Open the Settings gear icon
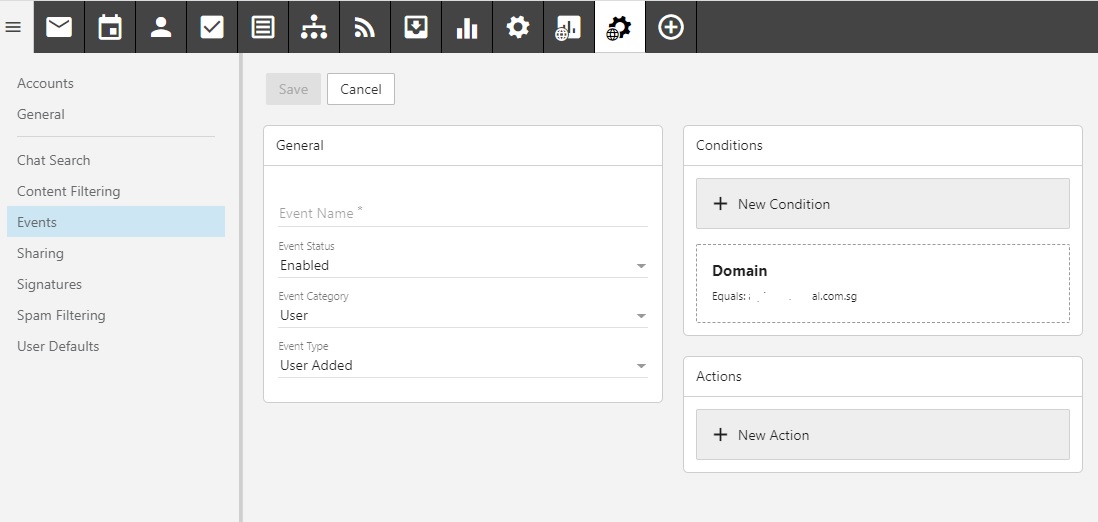Image resolution: width=1098 pixels, height=522 pixels. tap(518, 27)
